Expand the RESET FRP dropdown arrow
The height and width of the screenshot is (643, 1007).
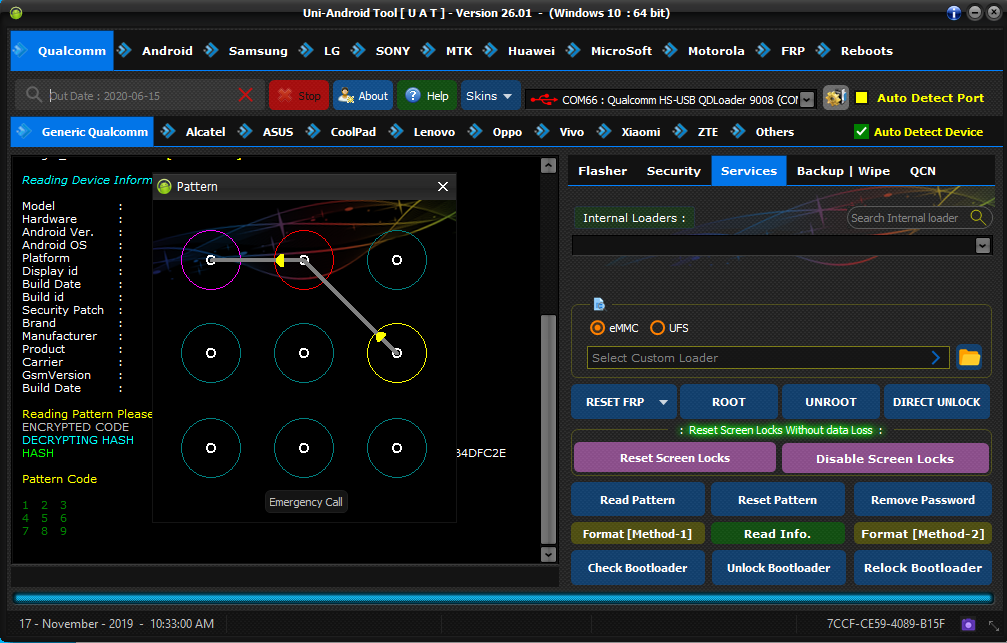[663, 402]
